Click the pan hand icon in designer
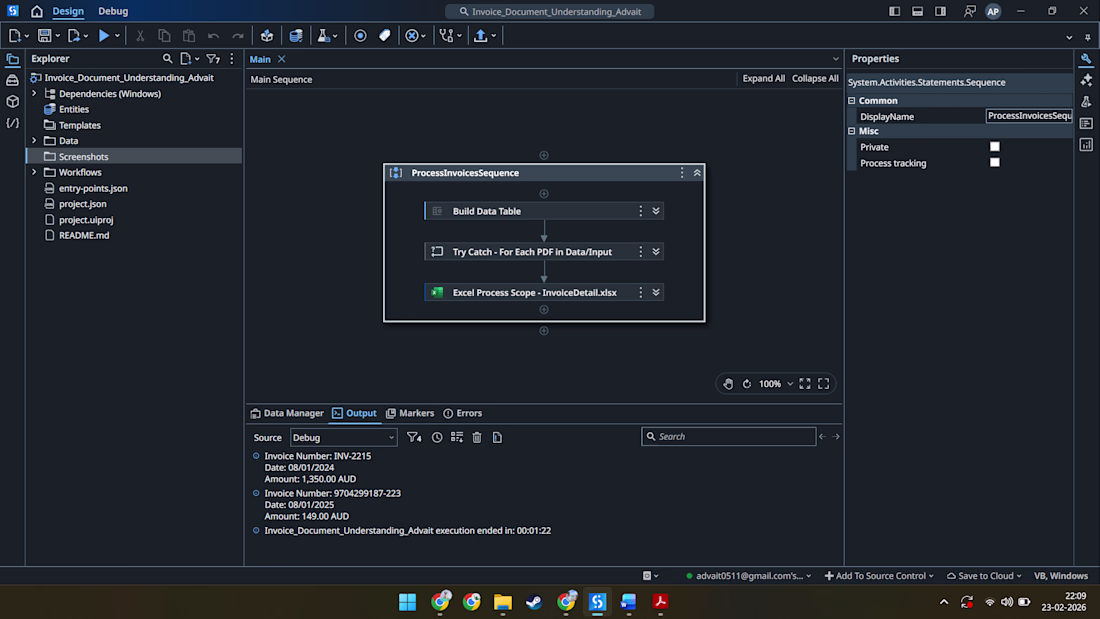1100x619 pixels. click(x=728, y=384)
